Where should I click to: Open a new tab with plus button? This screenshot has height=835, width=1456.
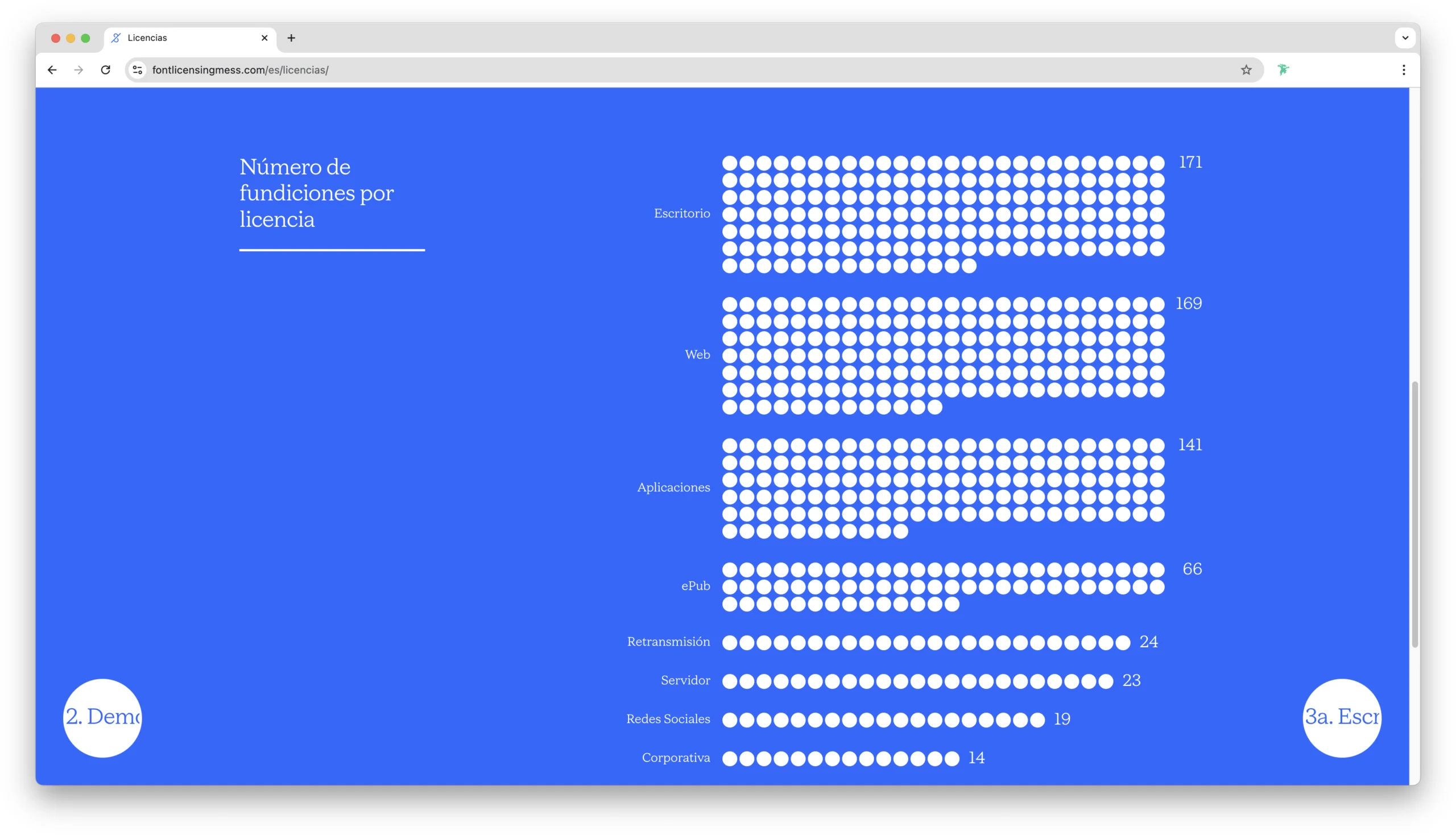291,38
